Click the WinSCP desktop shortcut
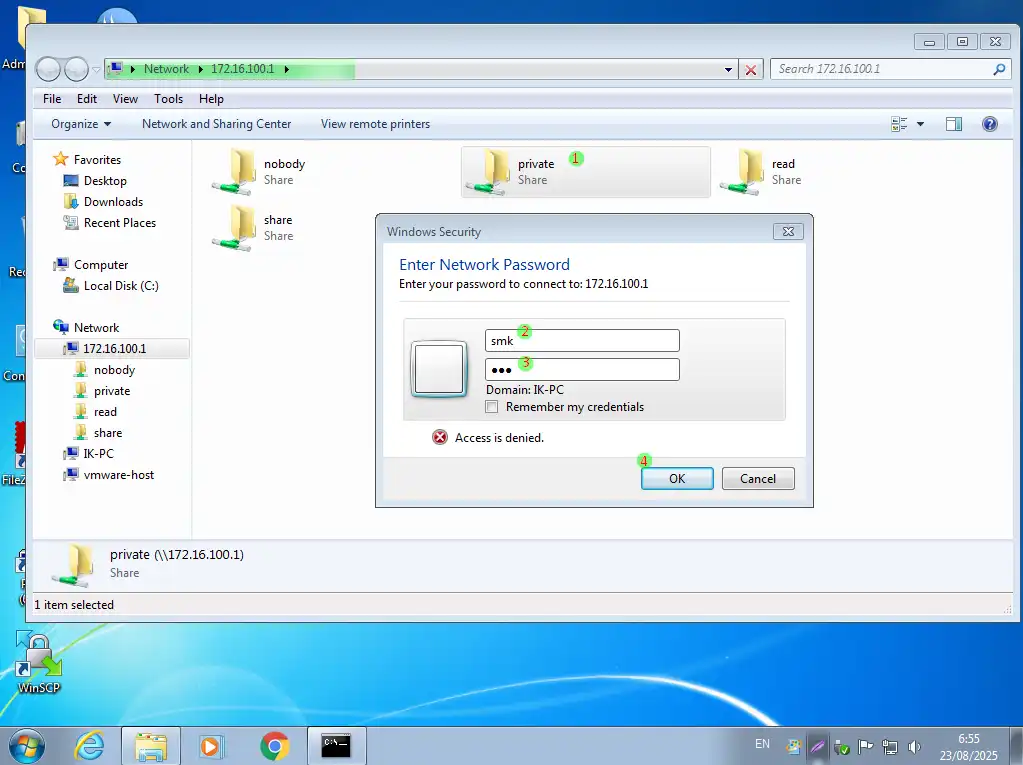This screenshot has width=1023, height=765. [39, 660]
